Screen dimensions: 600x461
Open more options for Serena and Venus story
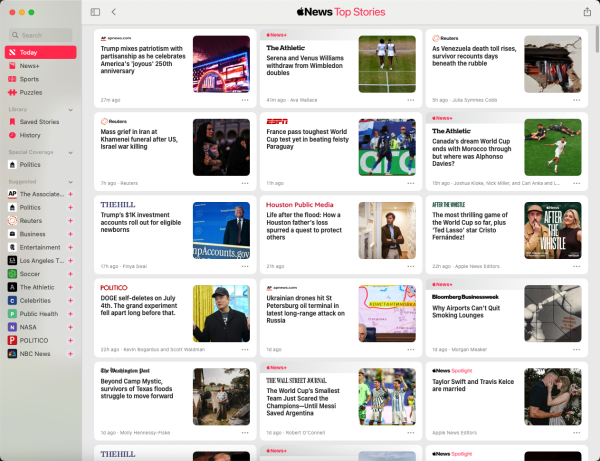411,100
